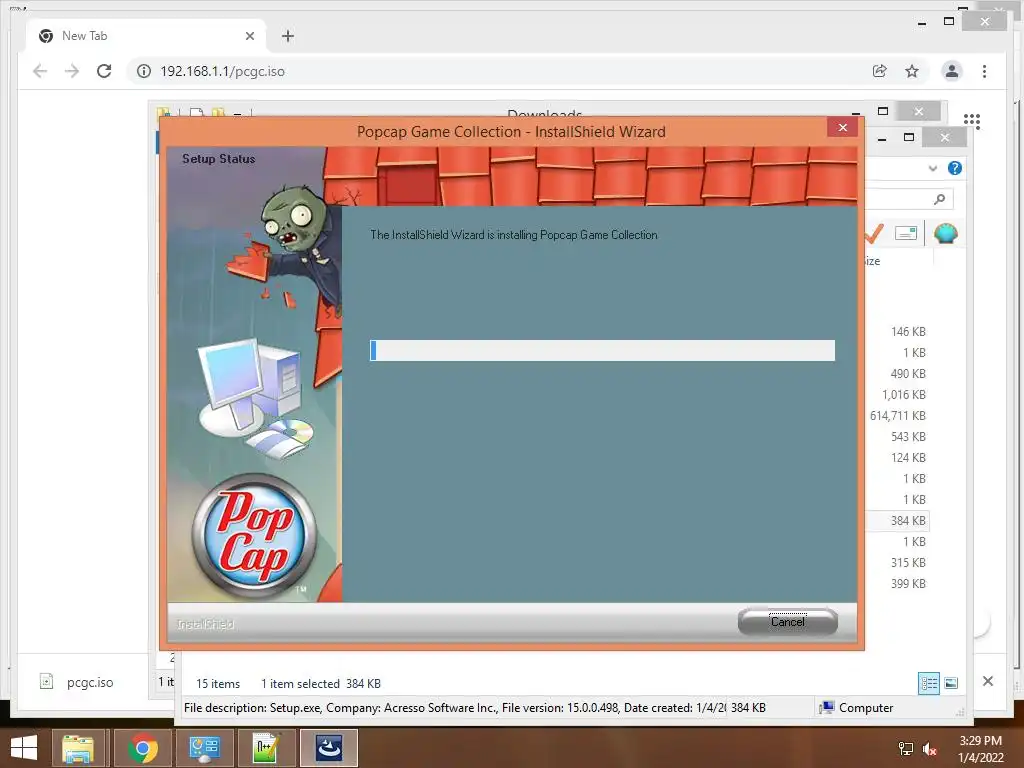
Task: Open File Explorer from taskbar
Action: [x=78, y=748]
